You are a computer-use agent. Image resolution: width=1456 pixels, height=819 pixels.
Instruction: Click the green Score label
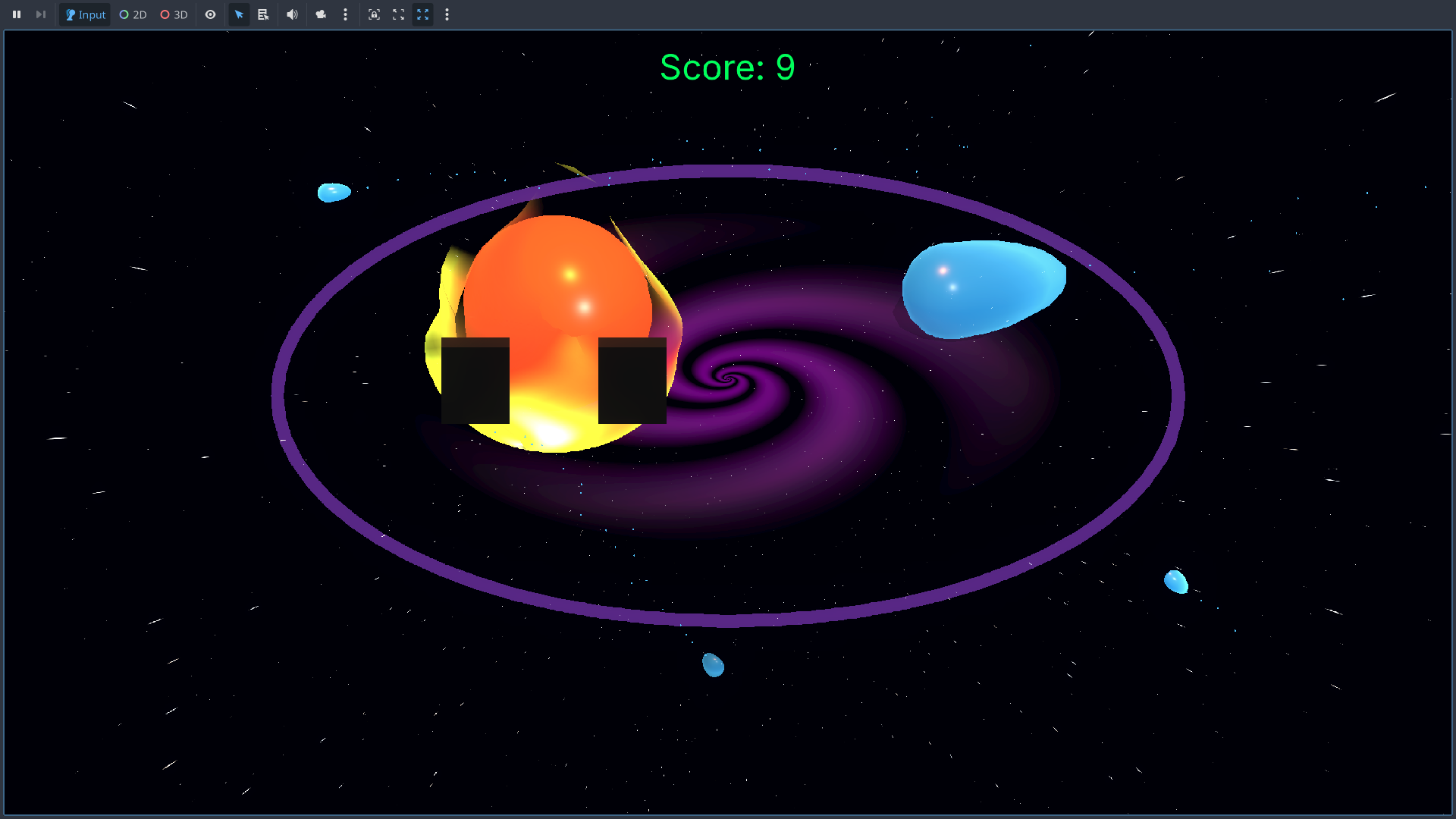[x=727, y=67]
